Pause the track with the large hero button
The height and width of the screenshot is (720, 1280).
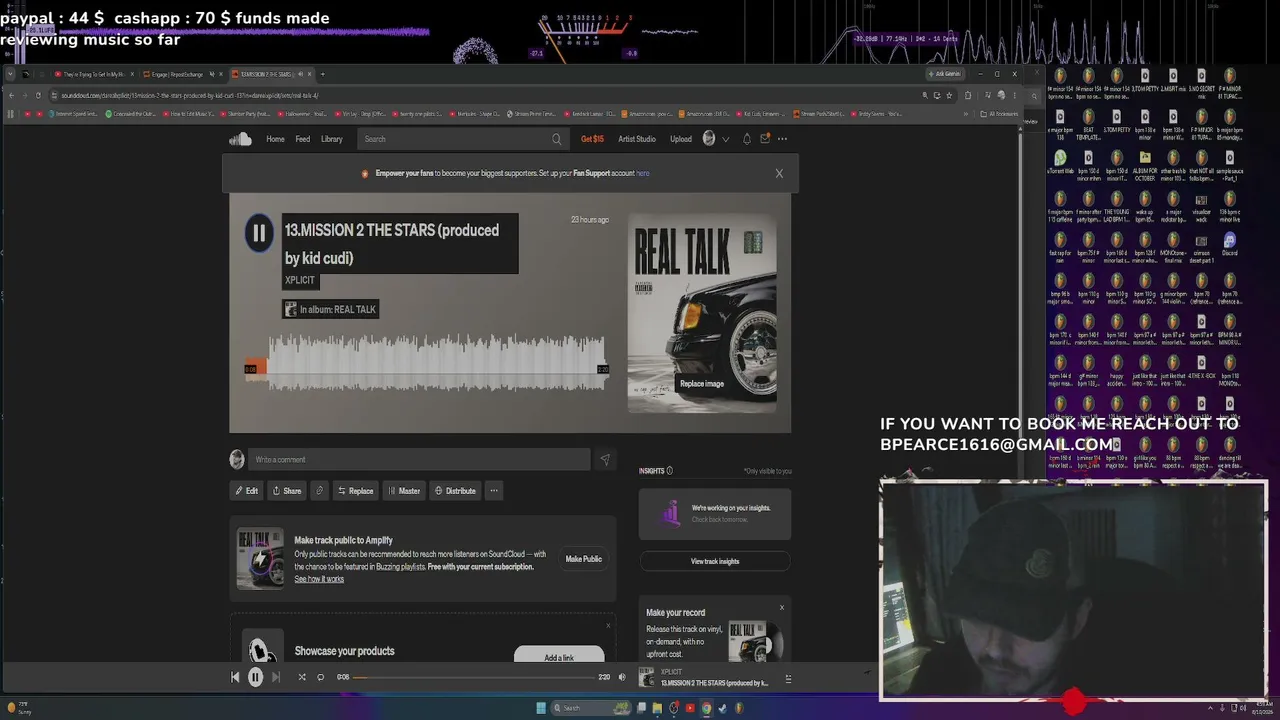coord(259,233)
